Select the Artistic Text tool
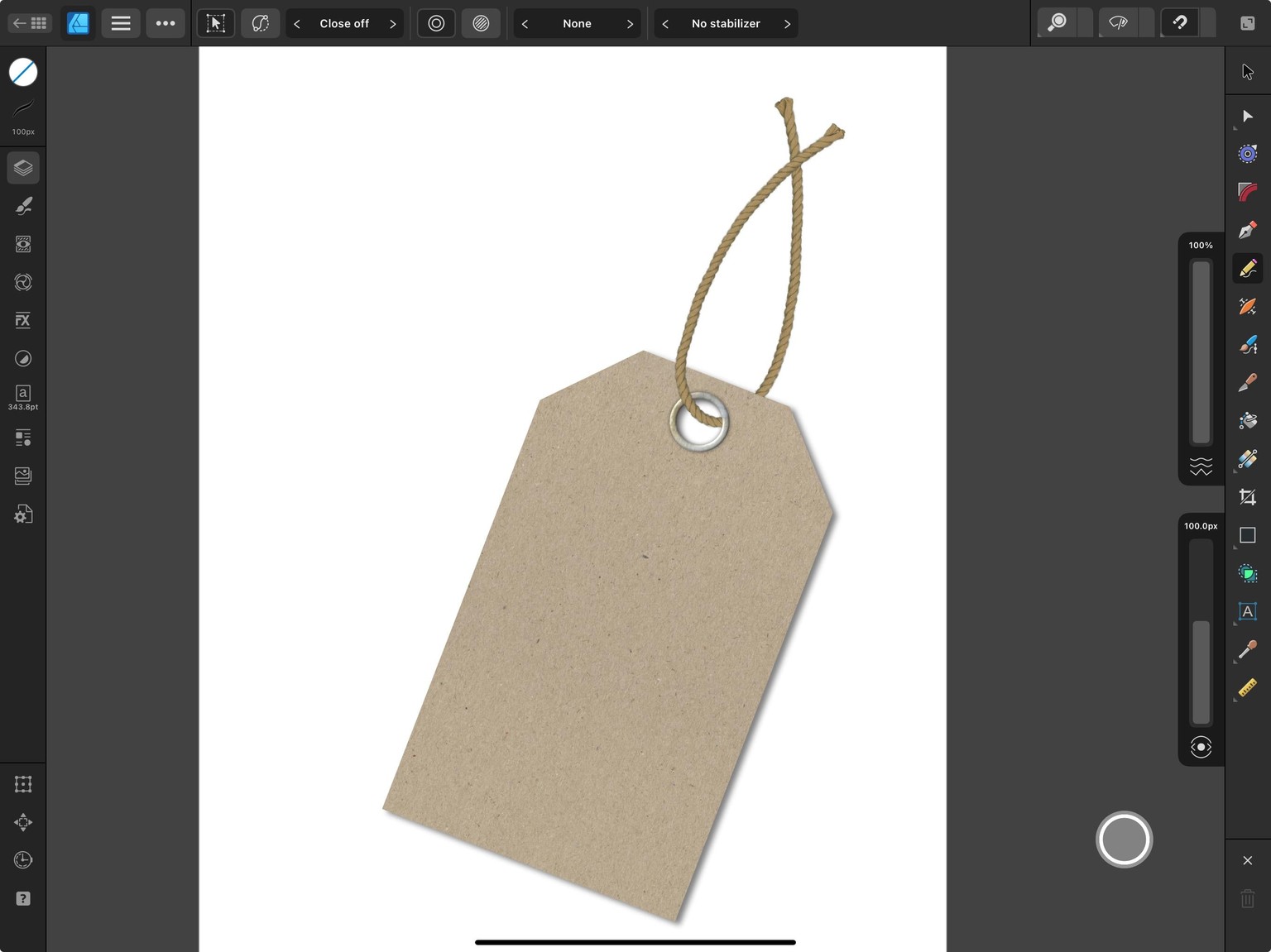 coord(1247,611)
